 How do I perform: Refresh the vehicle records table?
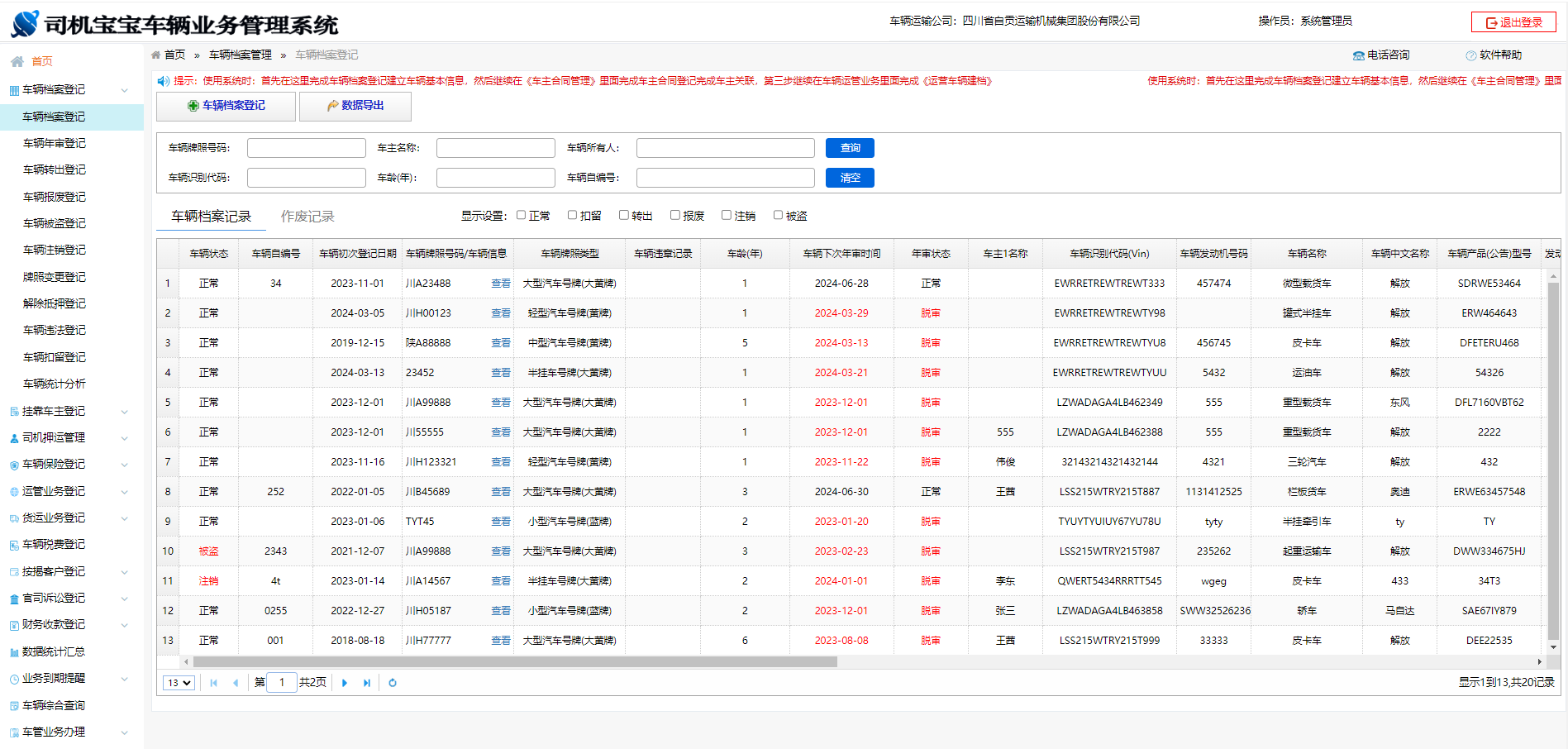tap(393, 683)
